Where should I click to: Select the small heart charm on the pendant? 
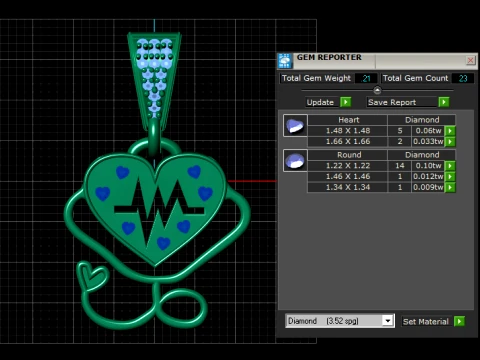[x=92, y=277]
